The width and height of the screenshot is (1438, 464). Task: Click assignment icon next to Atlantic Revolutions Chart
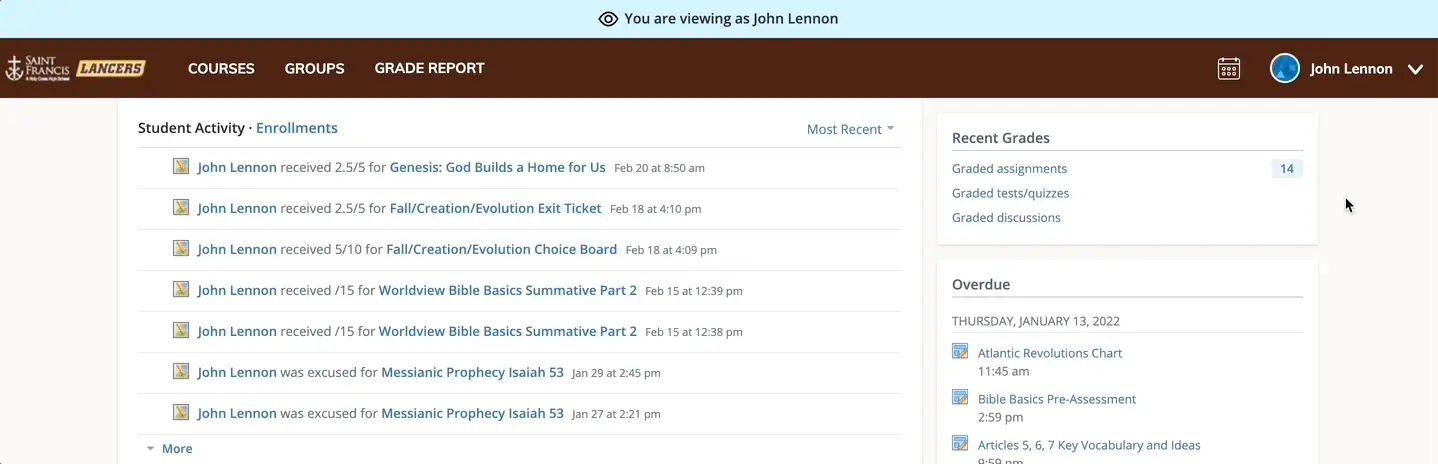(960, 352)
